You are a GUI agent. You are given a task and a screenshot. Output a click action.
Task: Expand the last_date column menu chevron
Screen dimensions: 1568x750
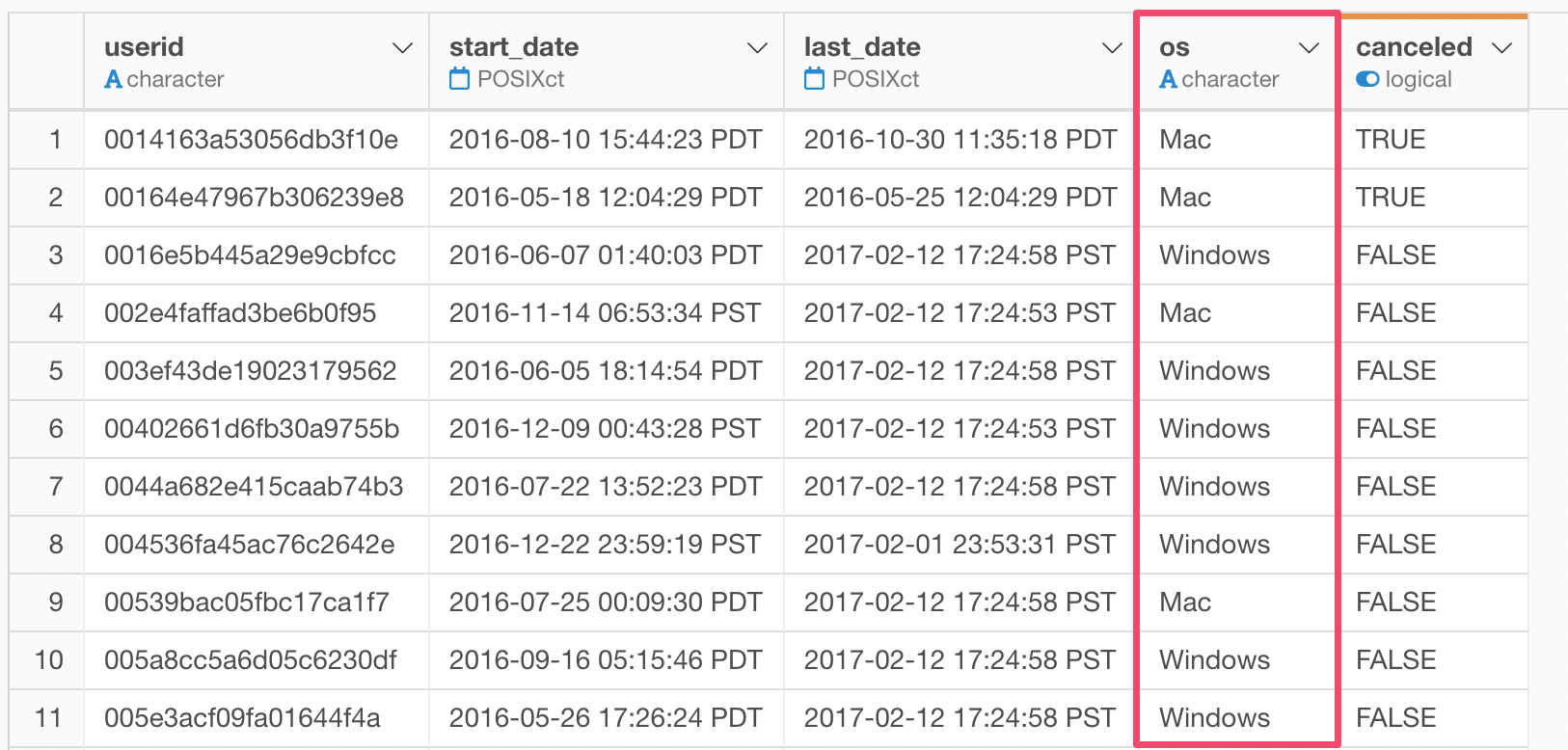[x=1112, y=48]
